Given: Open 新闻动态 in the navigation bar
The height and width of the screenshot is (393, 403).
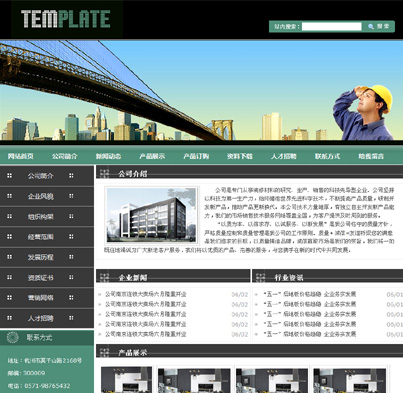Looking at the screenshot, I should pos(108,156).
